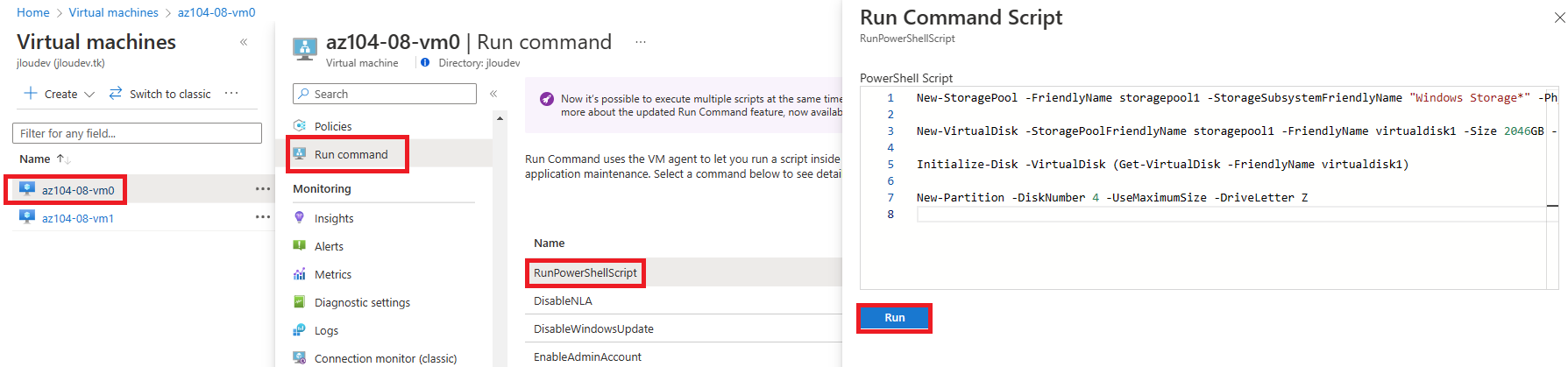Screen dimensions: 1568x367
Task: Click the Insights lightbulb icon
Action: click(300, 217)
